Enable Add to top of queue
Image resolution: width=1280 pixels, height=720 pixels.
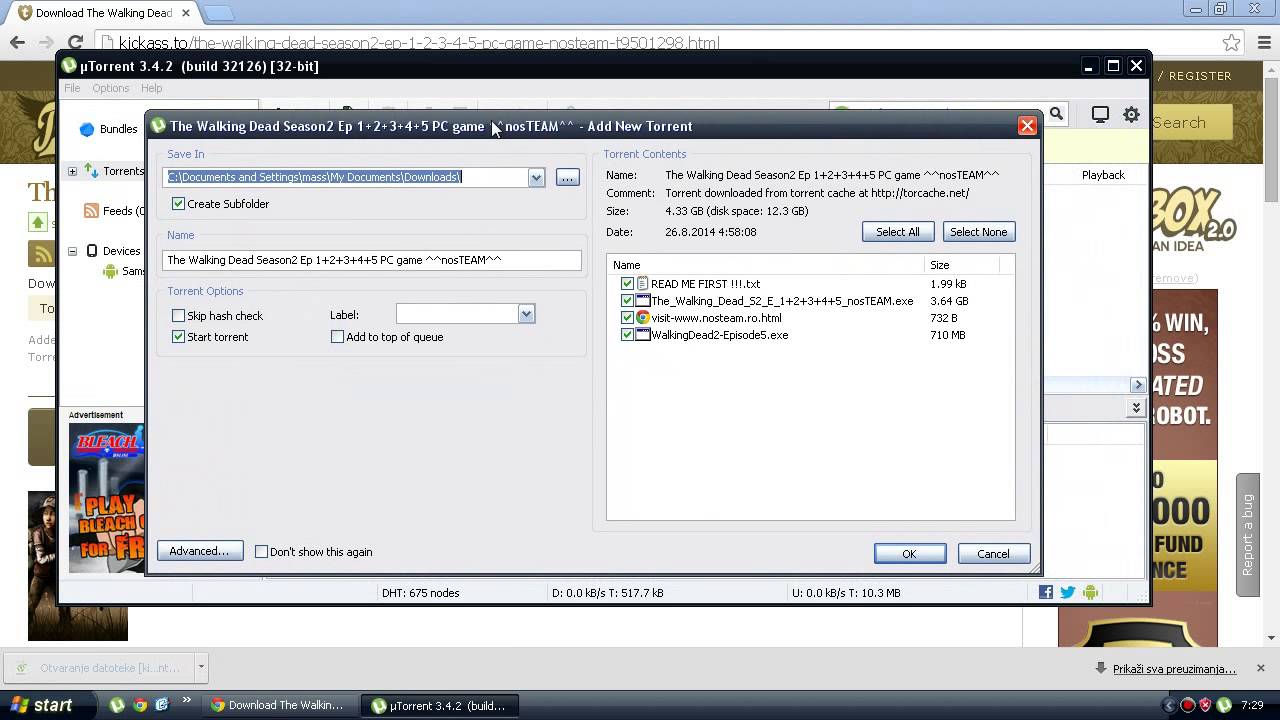337,337
